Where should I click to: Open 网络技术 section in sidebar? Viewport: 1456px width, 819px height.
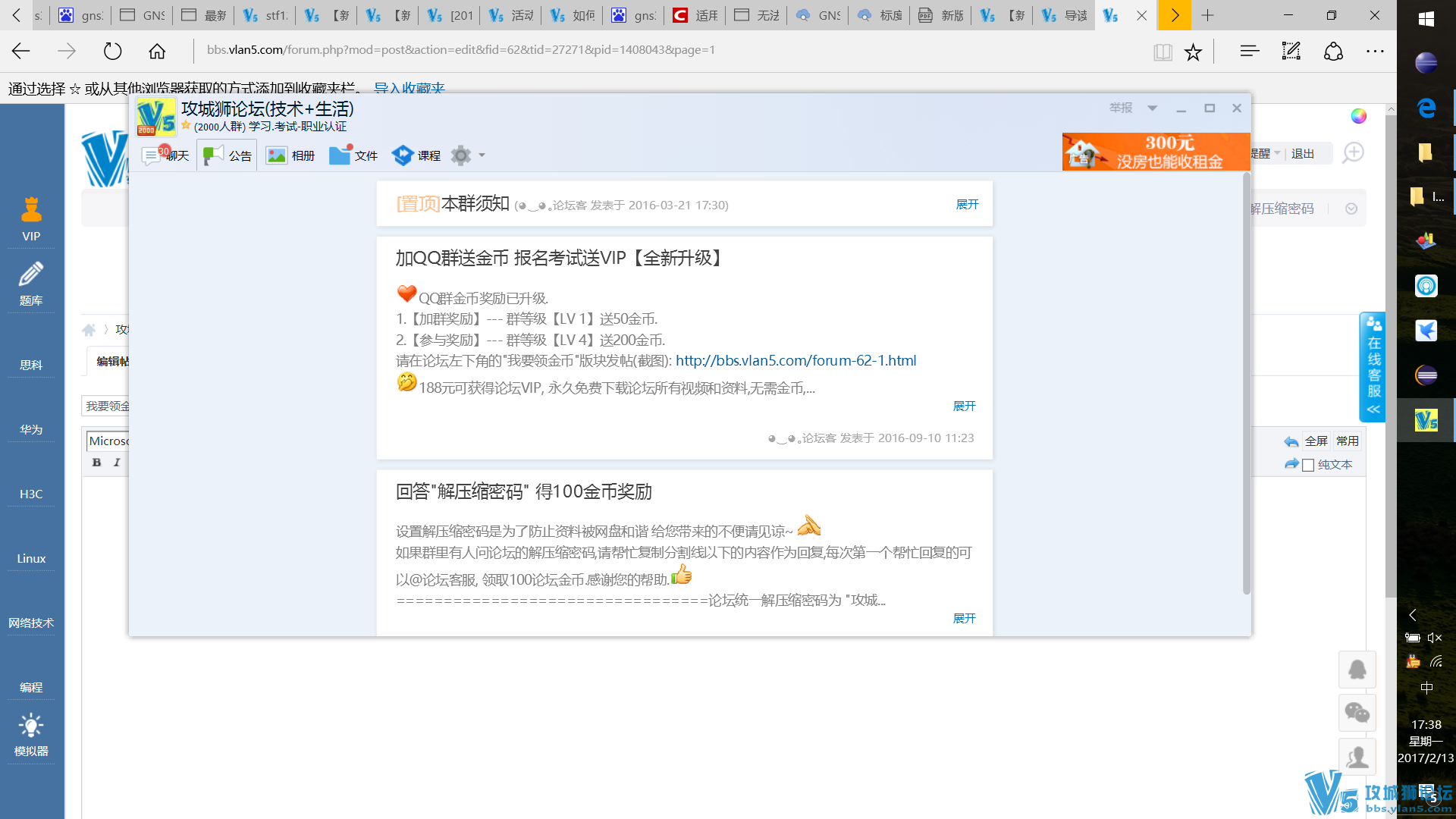coord(31,623)
